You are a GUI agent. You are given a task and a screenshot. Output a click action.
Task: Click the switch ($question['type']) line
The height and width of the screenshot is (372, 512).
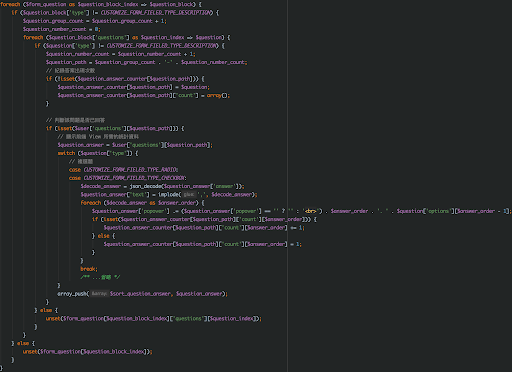click(98, 153)
